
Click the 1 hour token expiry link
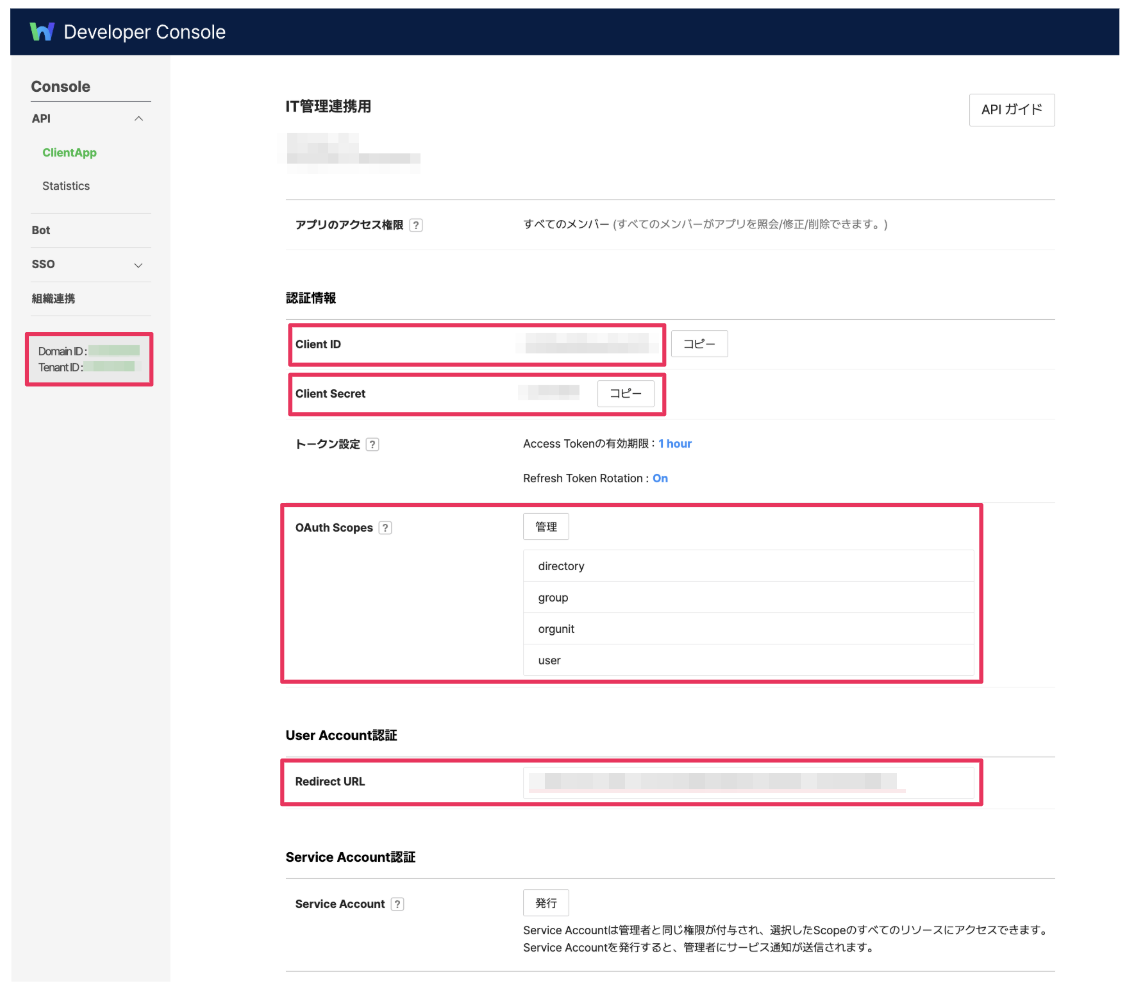pyautogui.click(x=675, y=444)
